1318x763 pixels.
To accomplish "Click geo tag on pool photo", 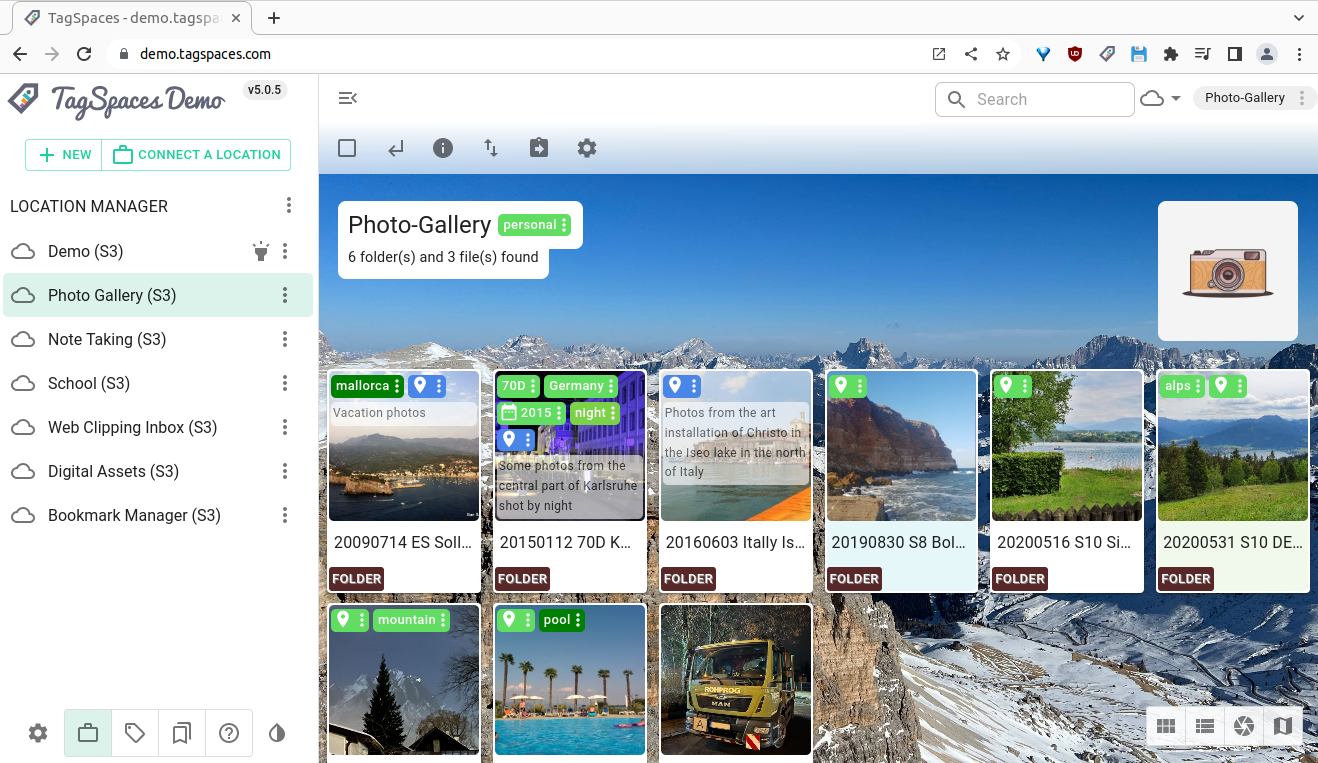I will (515, 620).
